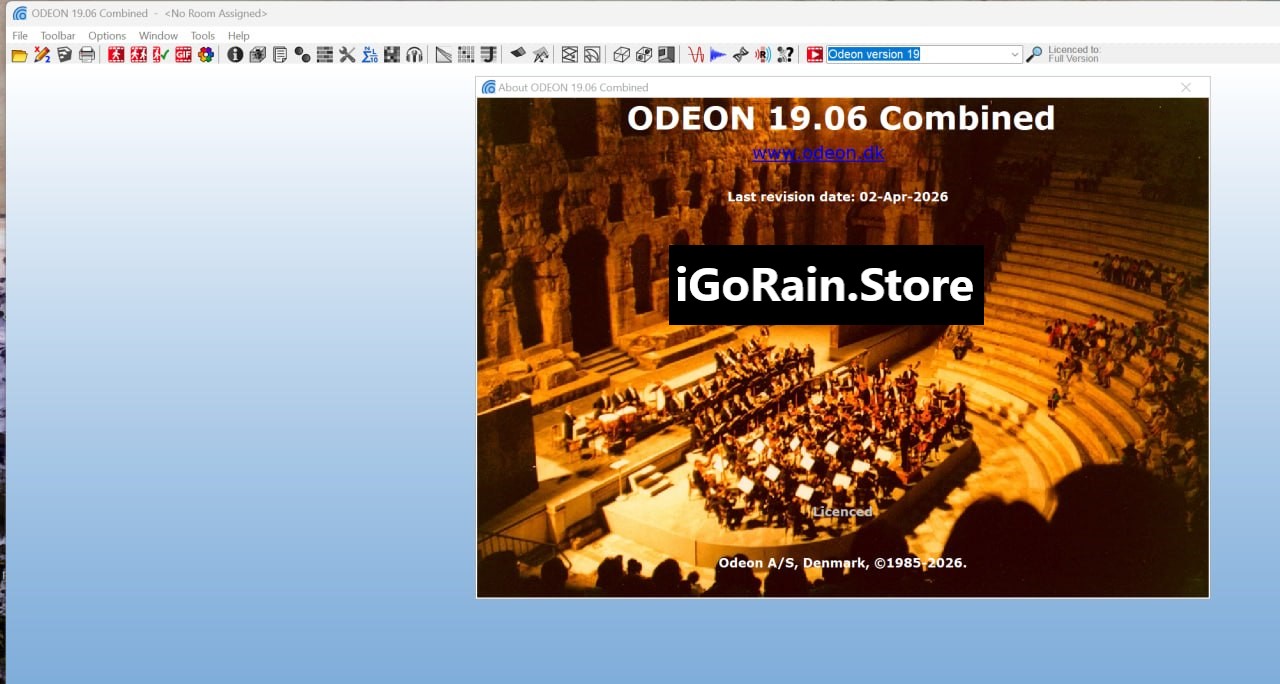
Task: Click the red video play icon
Action: click(x=815, y=55)
